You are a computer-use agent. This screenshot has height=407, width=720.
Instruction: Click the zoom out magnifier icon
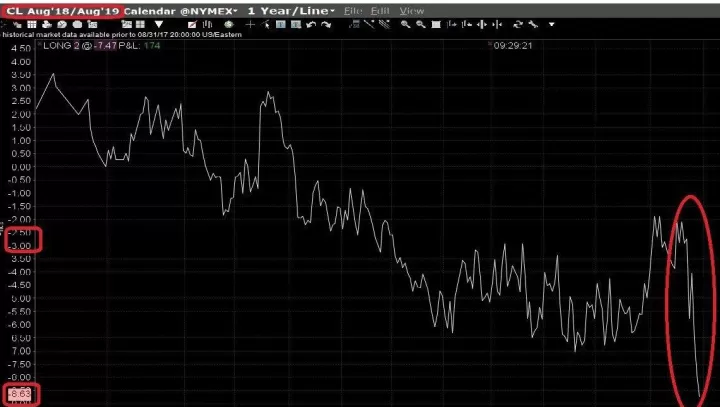click(421, 24)
